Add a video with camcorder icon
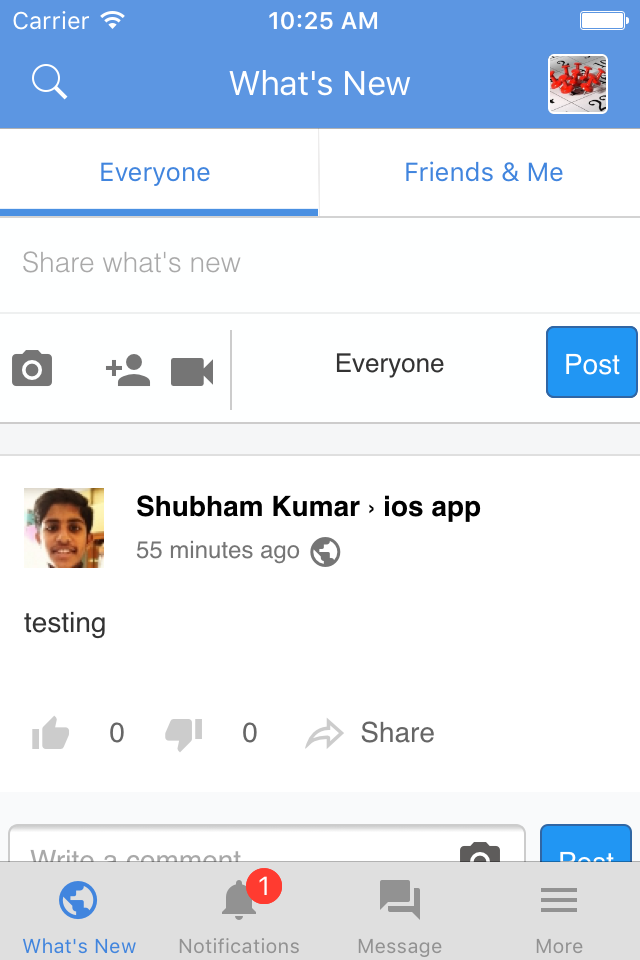640x960 pixels. tap(192, 371)
